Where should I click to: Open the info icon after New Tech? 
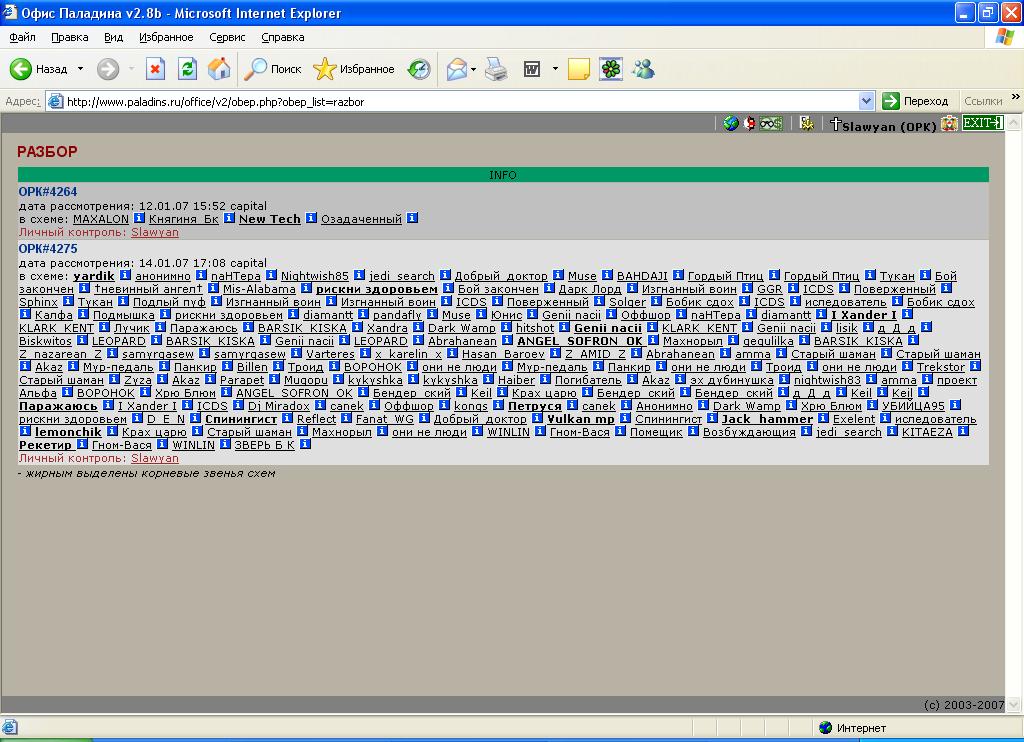point(312,218)
